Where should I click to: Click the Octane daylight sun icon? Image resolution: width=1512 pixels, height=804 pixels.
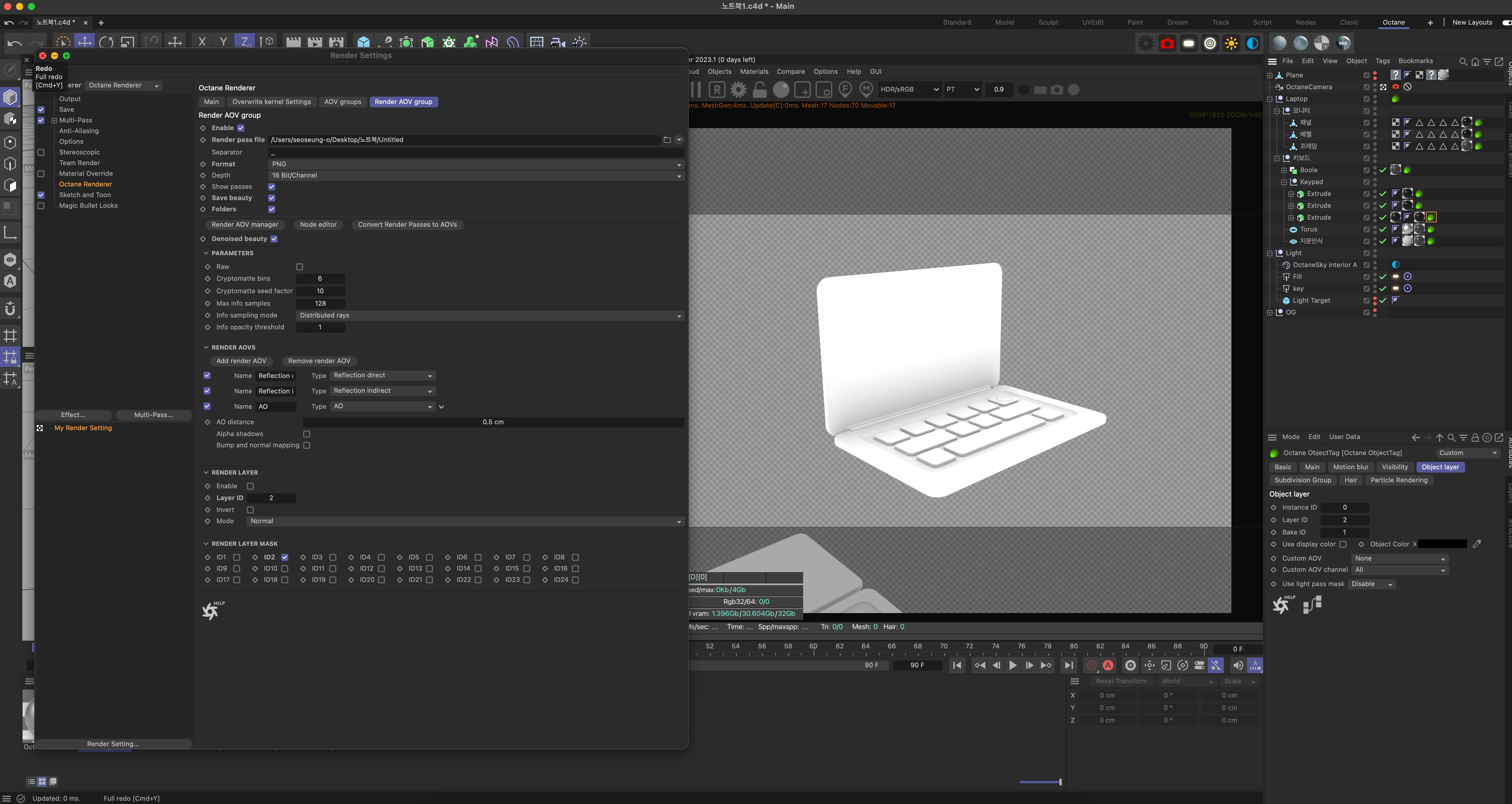[1231, 43]
